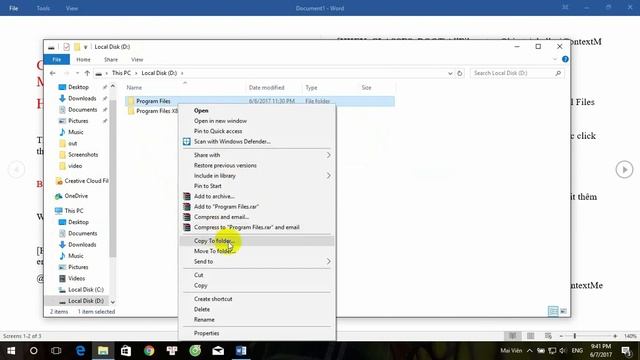Select Create shortcut
This screenshot has width=640, height=360.
[257, 299]
